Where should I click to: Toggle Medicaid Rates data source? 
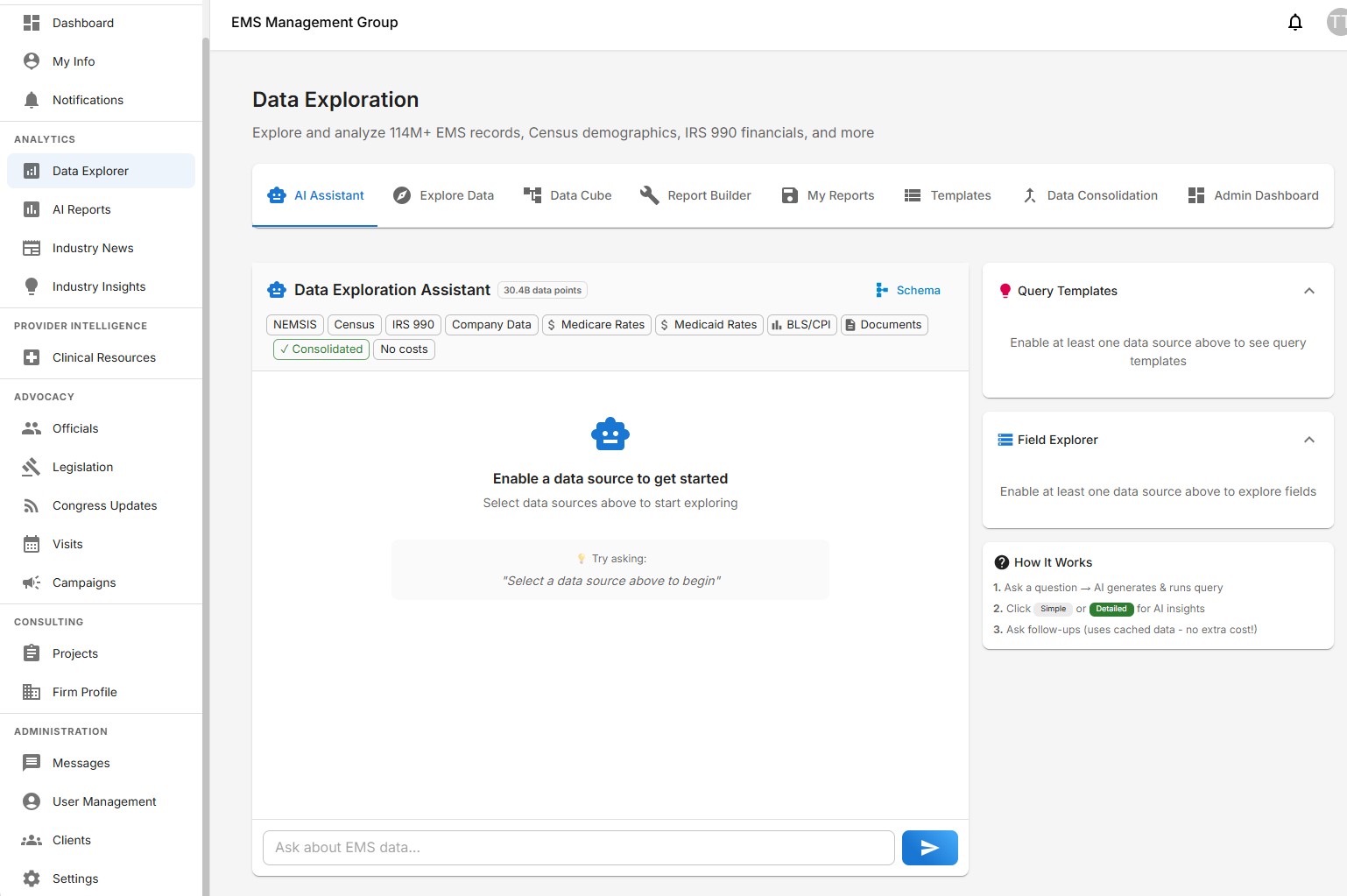tap(709, 325)
